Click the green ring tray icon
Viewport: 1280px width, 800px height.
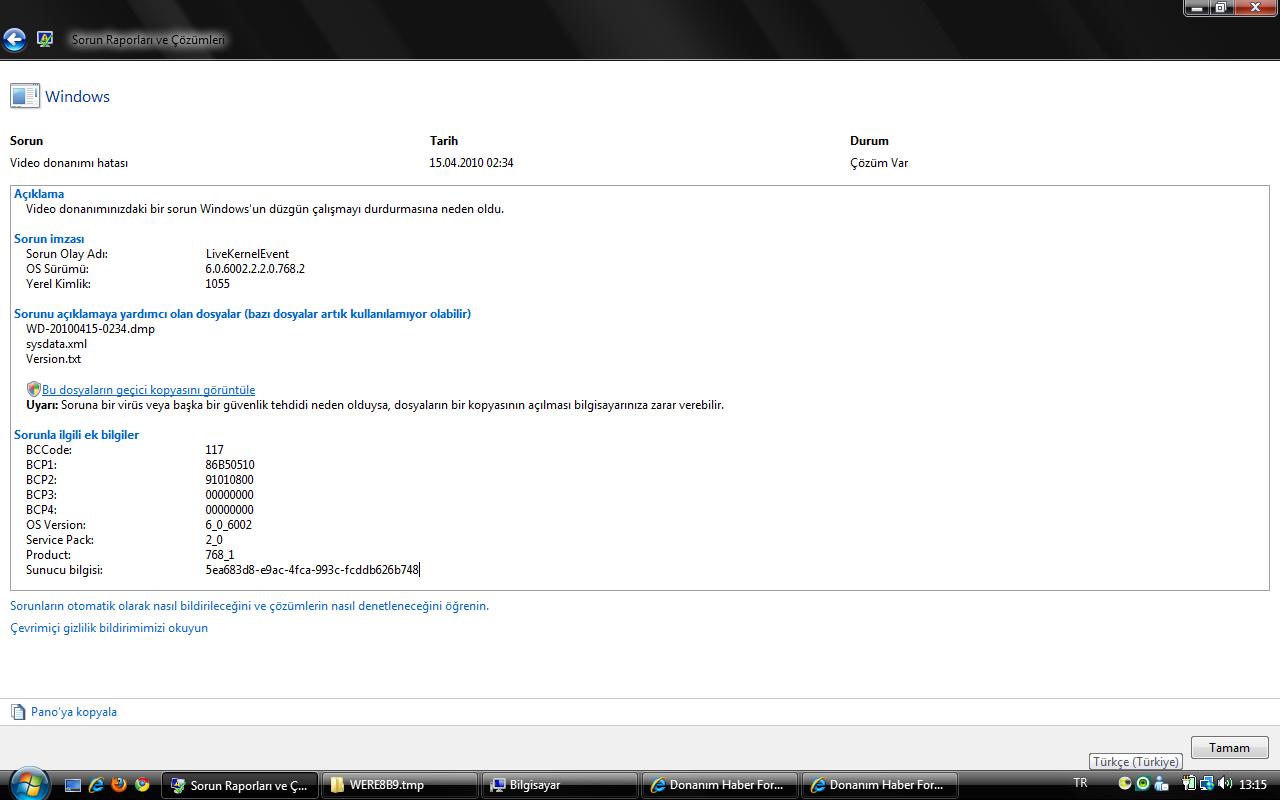pos(1142,784)
